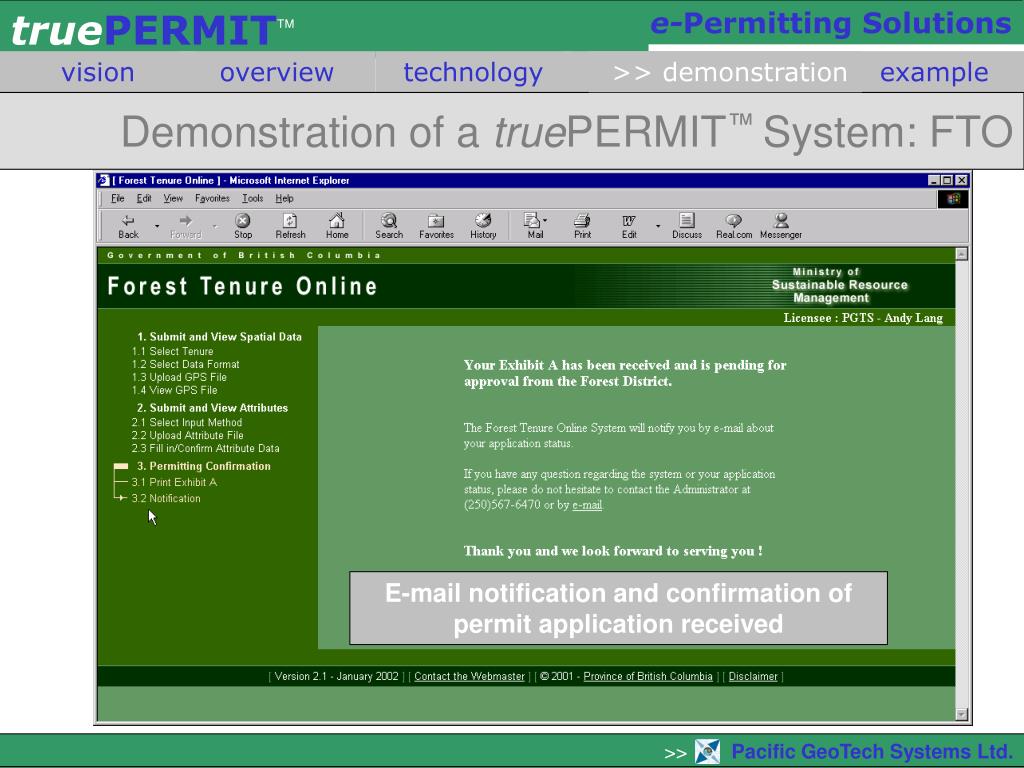Click the Licensee : PGTS - Andy Lang text
1024x768 pixels.
pyautogui.click(x=863, y=318)
